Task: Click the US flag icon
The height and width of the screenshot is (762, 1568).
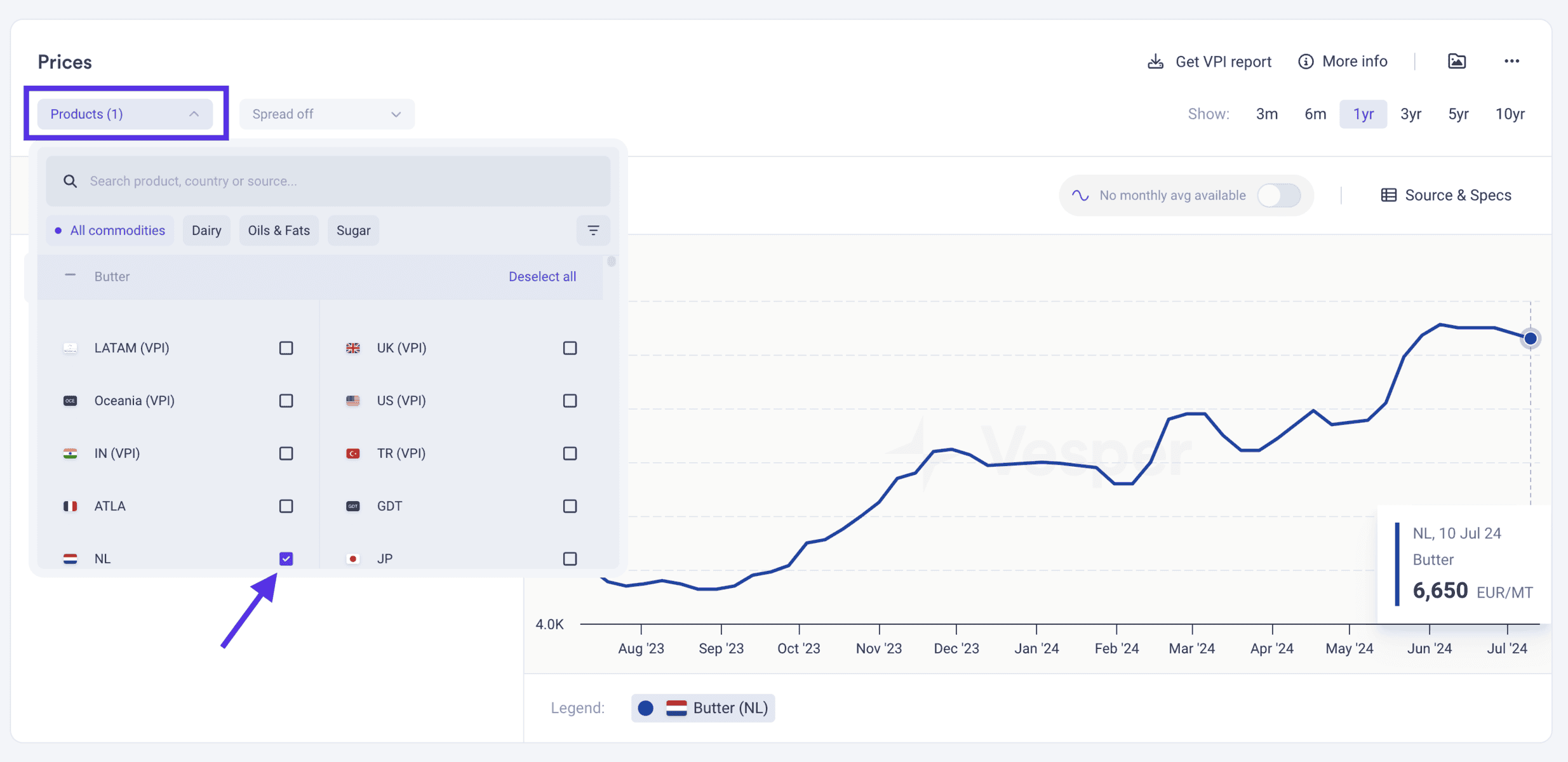Action: [x=352, y=401]
